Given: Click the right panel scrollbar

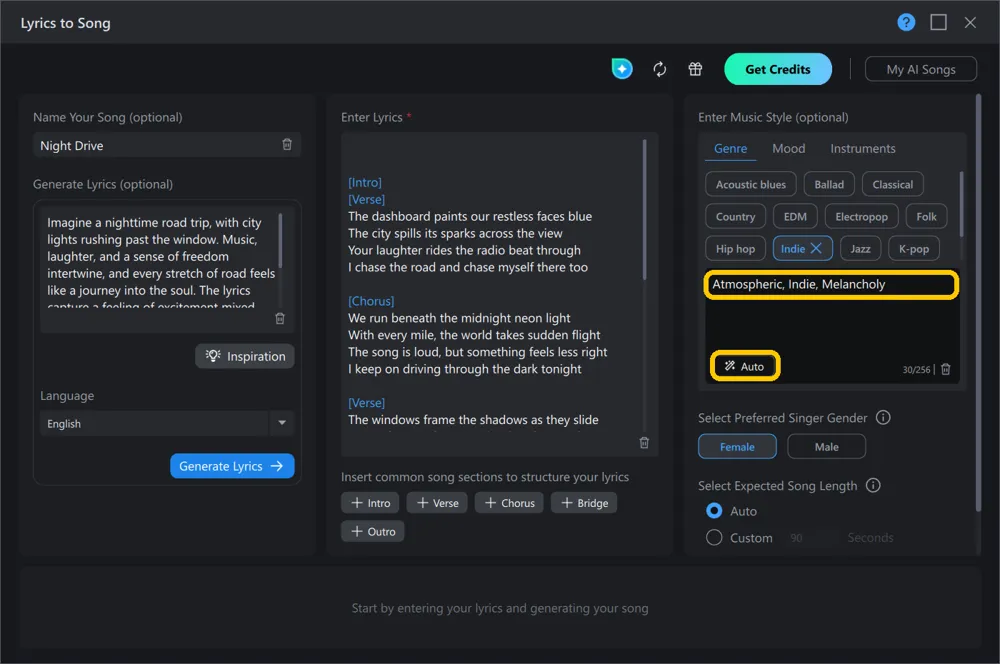Looking at the screenshot, I should tap(978, 303).
